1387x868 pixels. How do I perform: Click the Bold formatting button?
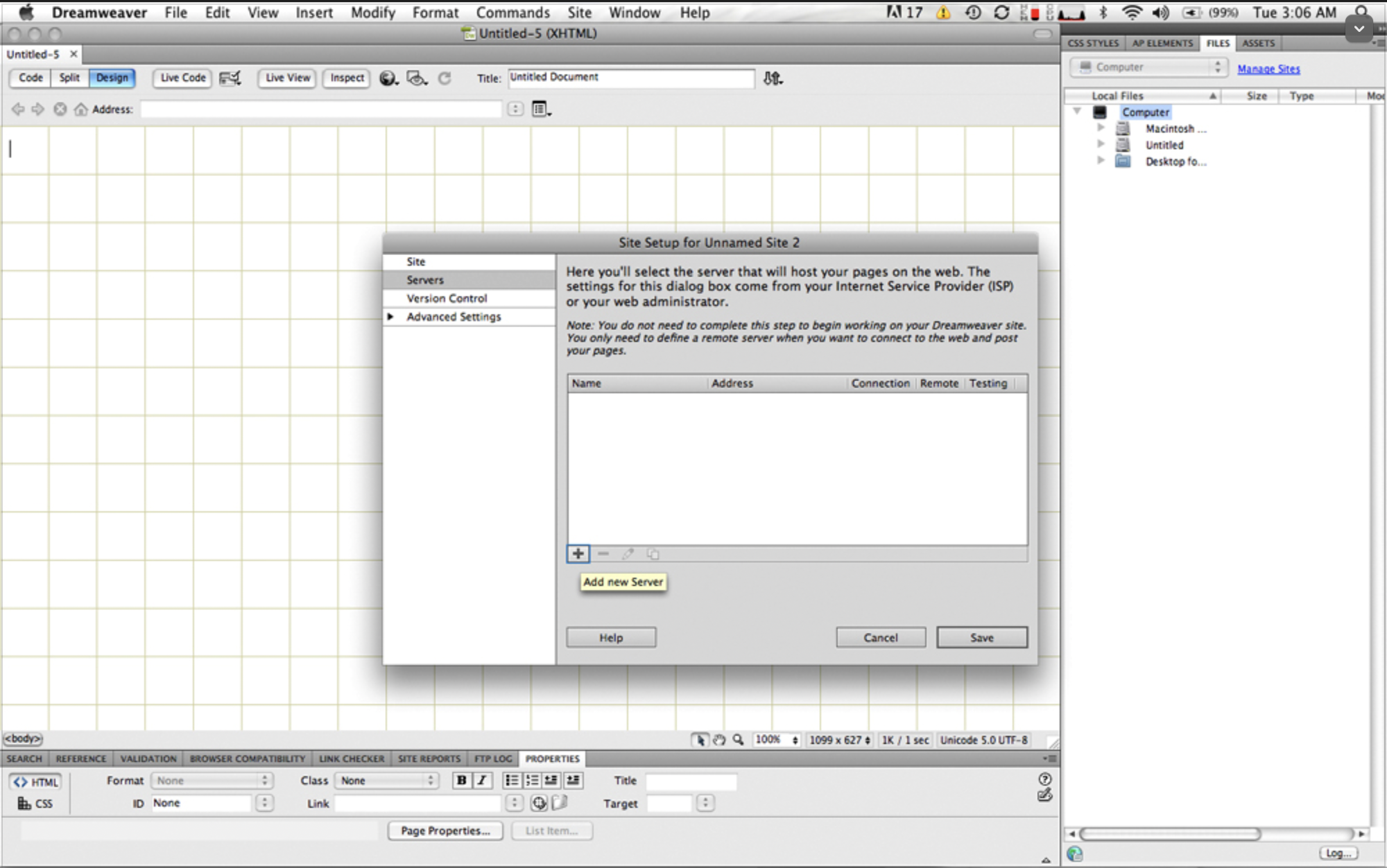pos(461,780)
